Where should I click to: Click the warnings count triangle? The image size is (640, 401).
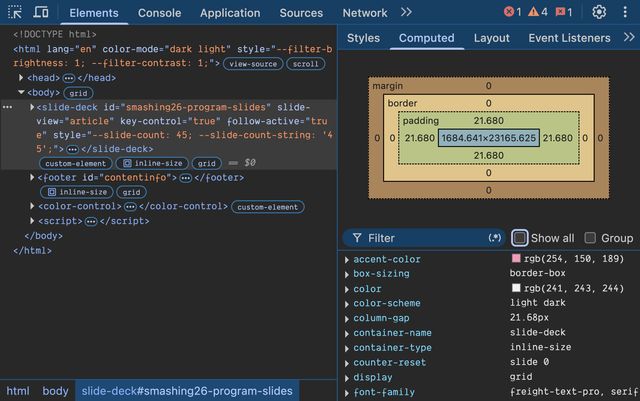(538, 12)
